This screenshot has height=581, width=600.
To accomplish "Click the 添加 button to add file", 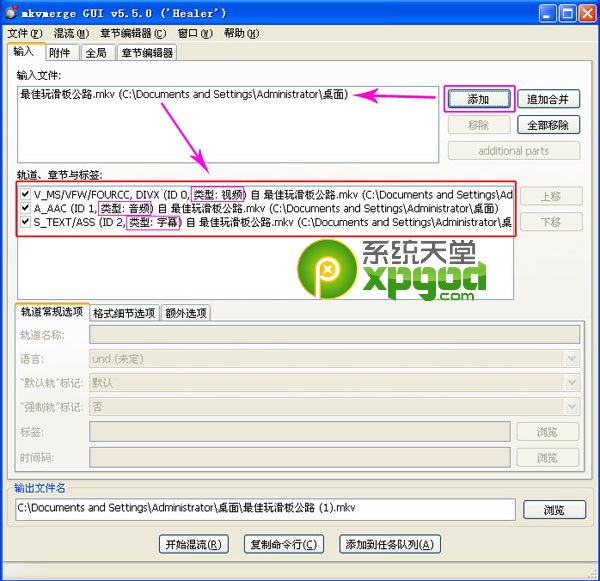I will click(479, 100).
